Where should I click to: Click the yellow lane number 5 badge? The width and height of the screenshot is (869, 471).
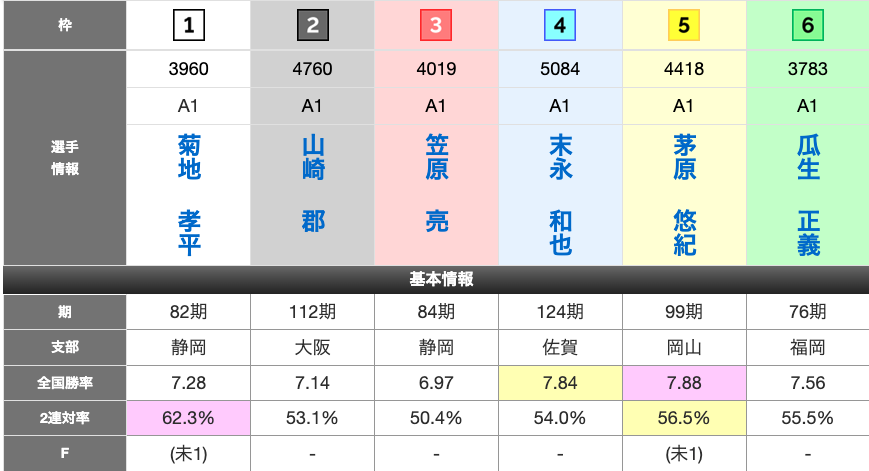[x=684, y=26]
